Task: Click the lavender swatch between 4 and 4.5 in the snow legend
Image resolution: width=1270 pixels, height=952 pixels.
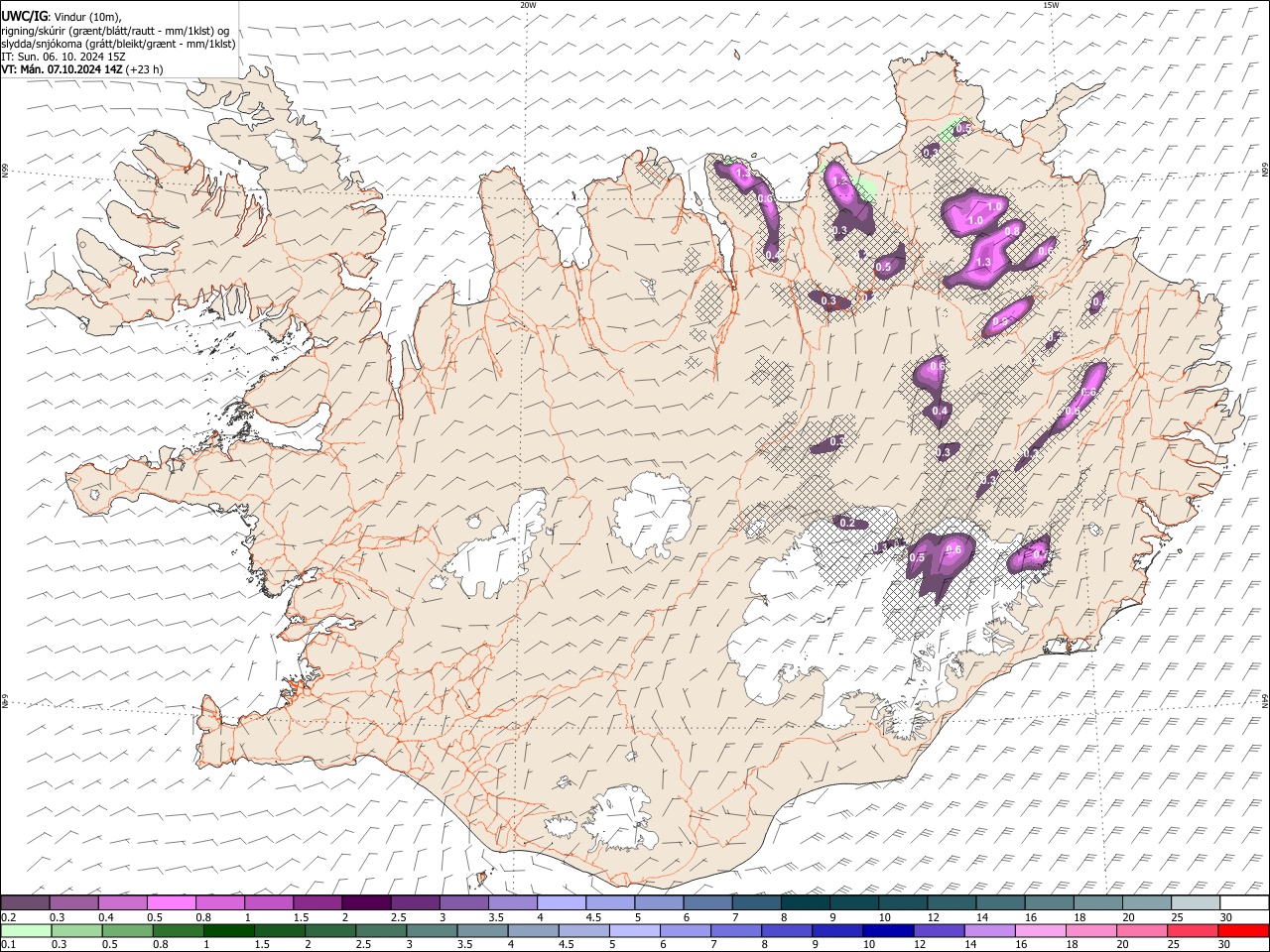Action: (x=561, y=902)
